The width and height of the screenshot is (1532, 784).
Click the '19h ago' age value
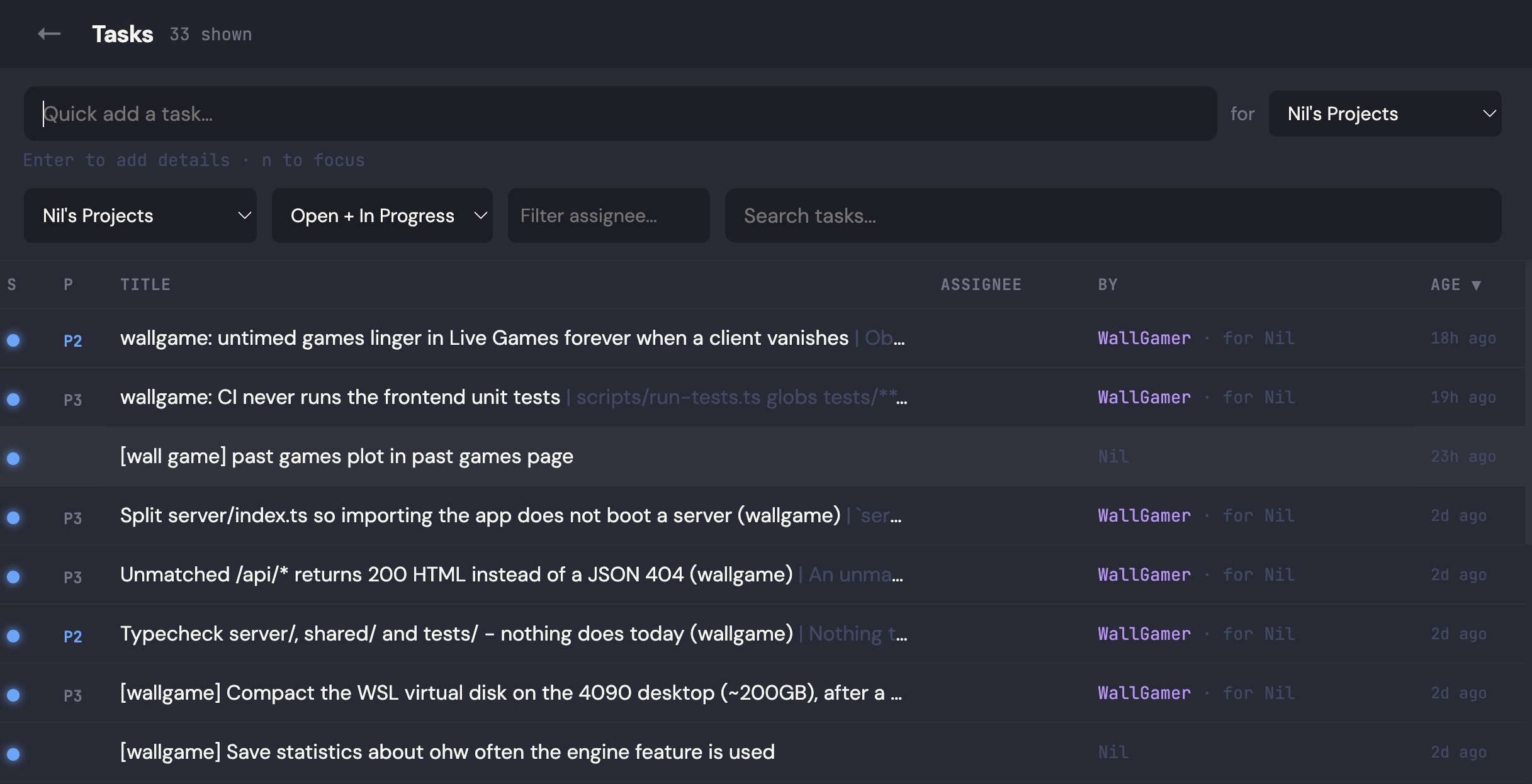coord(1463,398)
